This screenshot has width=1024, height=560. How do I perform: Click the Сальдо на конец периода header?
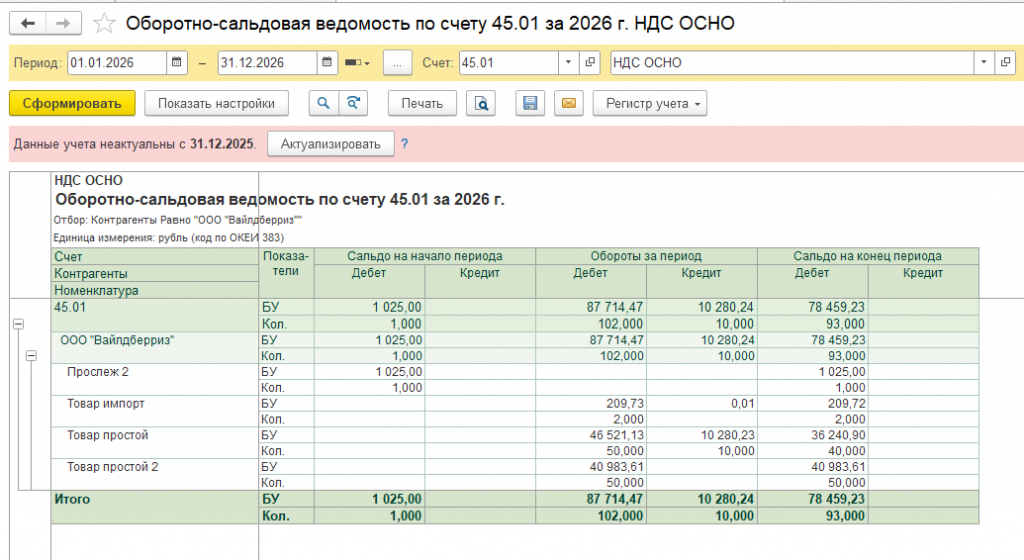868,256
